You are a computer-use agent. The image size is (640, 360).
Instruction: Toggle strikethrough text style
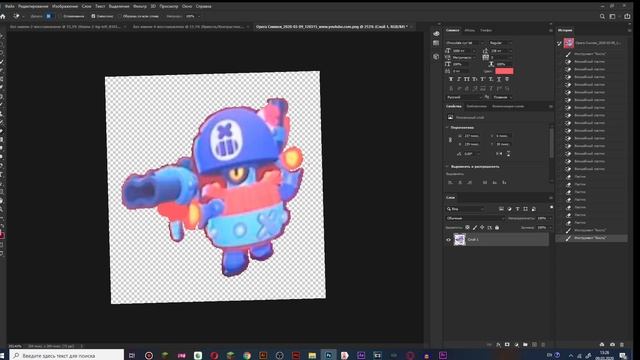pos(507,79)
